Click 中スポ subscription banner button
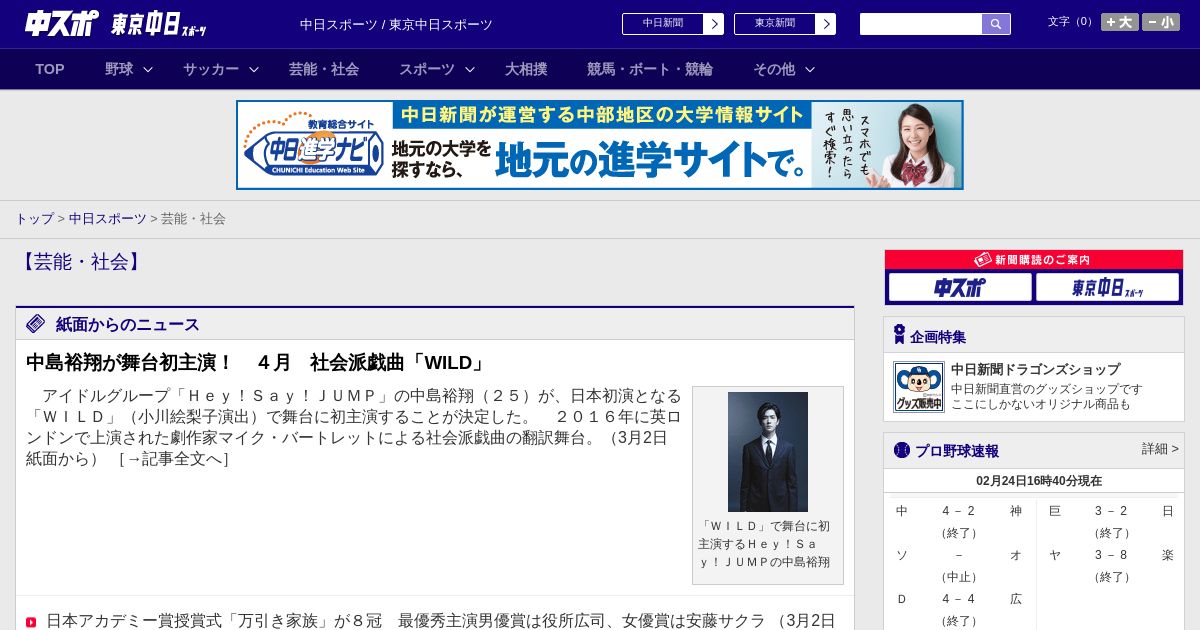Screen dimensions: 1200x630 960,288
